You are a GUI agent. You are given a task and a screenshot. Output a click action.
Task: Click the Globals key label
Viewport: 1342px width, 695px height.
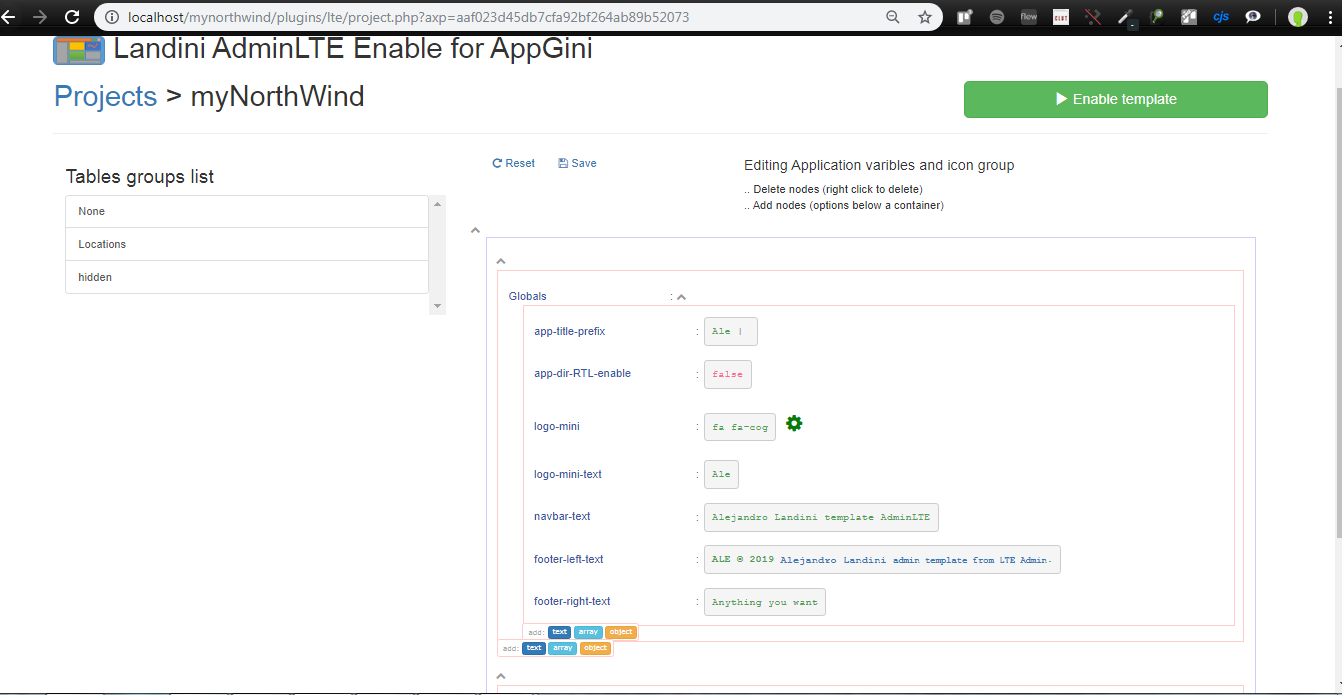click(528, 296)
